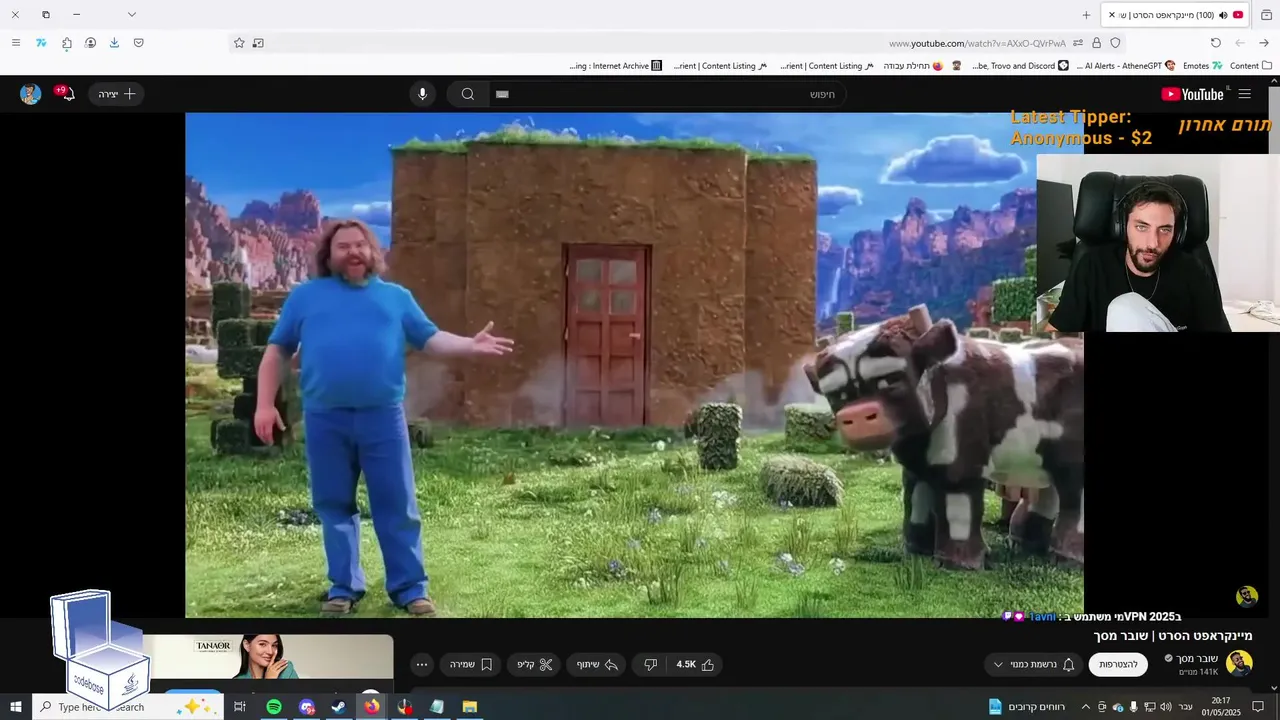Open the browser application menu
1280x720 pixels.
pyautogui.click(x=16, y=43)
